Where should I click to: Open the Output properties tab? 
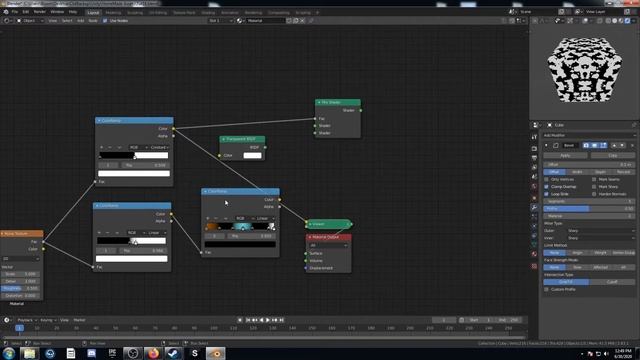(x=534, y=158)
